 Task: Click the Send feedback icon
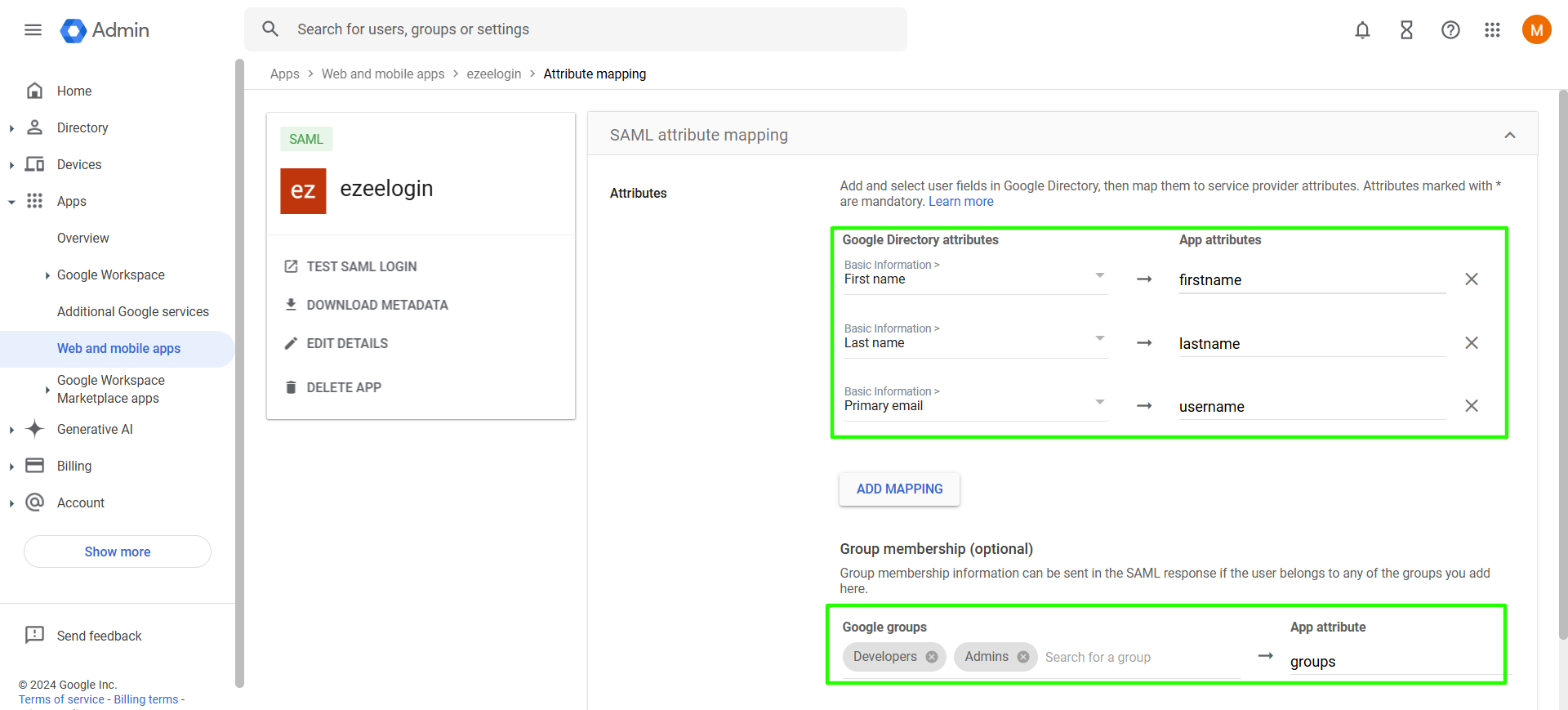(34, 635)
